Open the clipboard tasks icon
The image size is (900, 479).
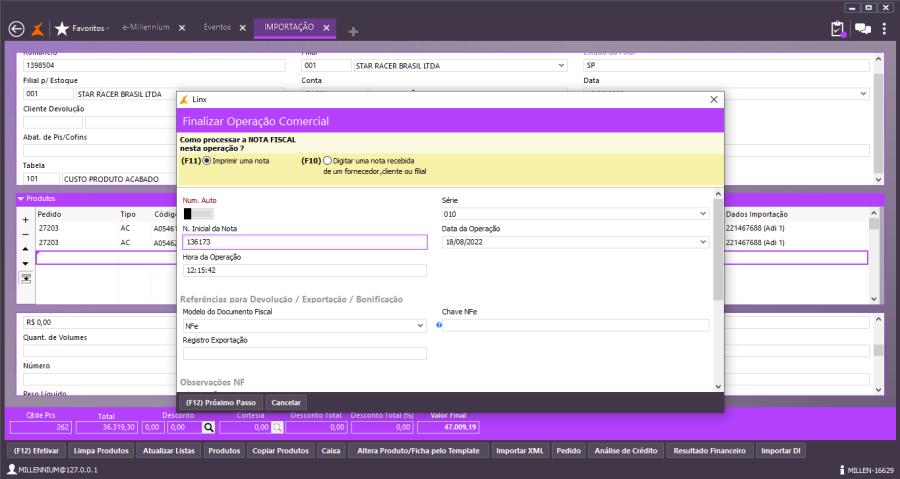click(x=838, y=29)
